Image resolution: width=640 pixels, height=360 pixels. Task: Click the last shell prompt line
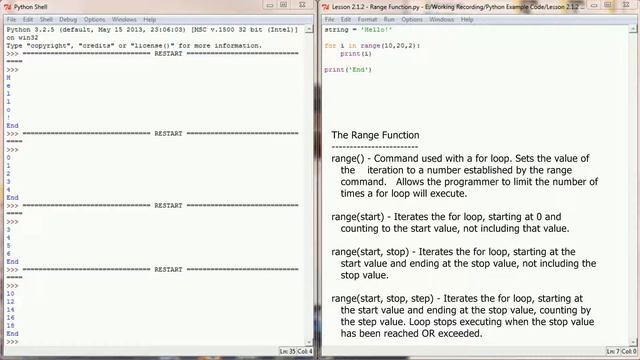(x=13, y=342)
